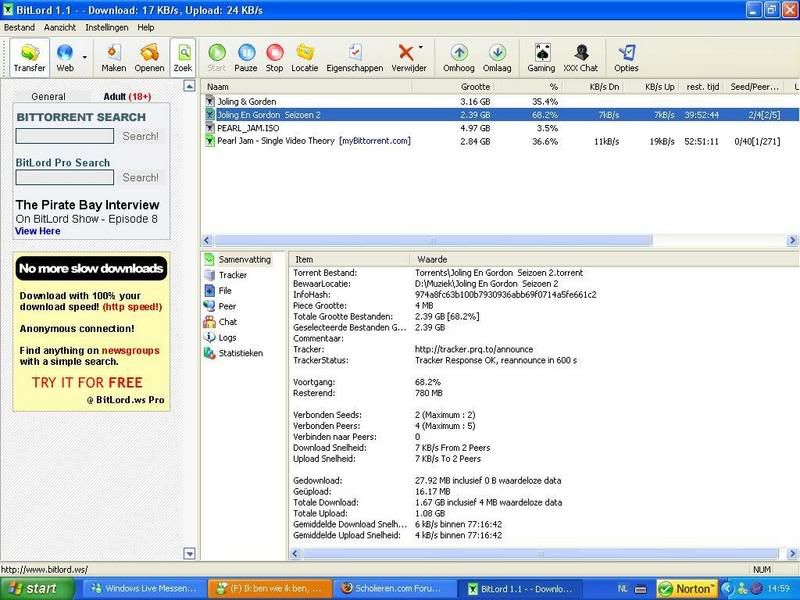Click the NL language indicator
Screen dimensions: 800x600
tap(622, 589)
